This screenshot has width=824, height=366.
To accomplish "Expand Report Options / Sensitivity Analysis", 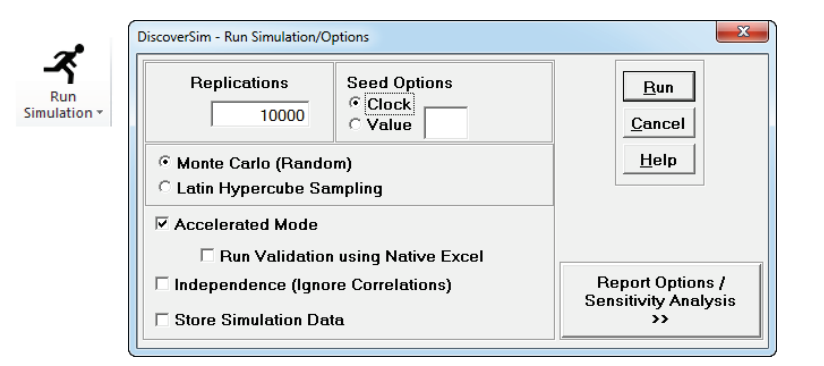I will [661, 300].
